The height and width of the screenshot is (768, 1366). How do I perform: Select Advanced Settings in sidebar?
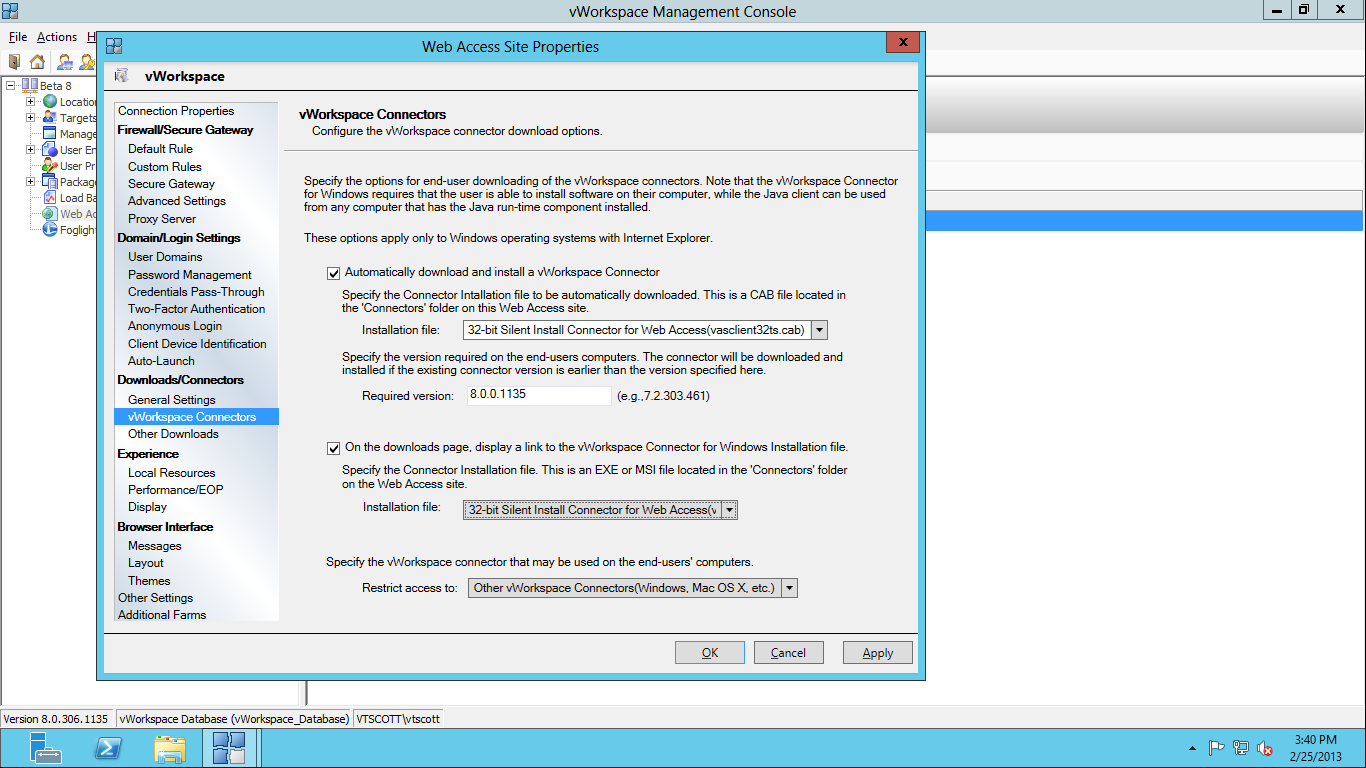(x=177, y=201)
